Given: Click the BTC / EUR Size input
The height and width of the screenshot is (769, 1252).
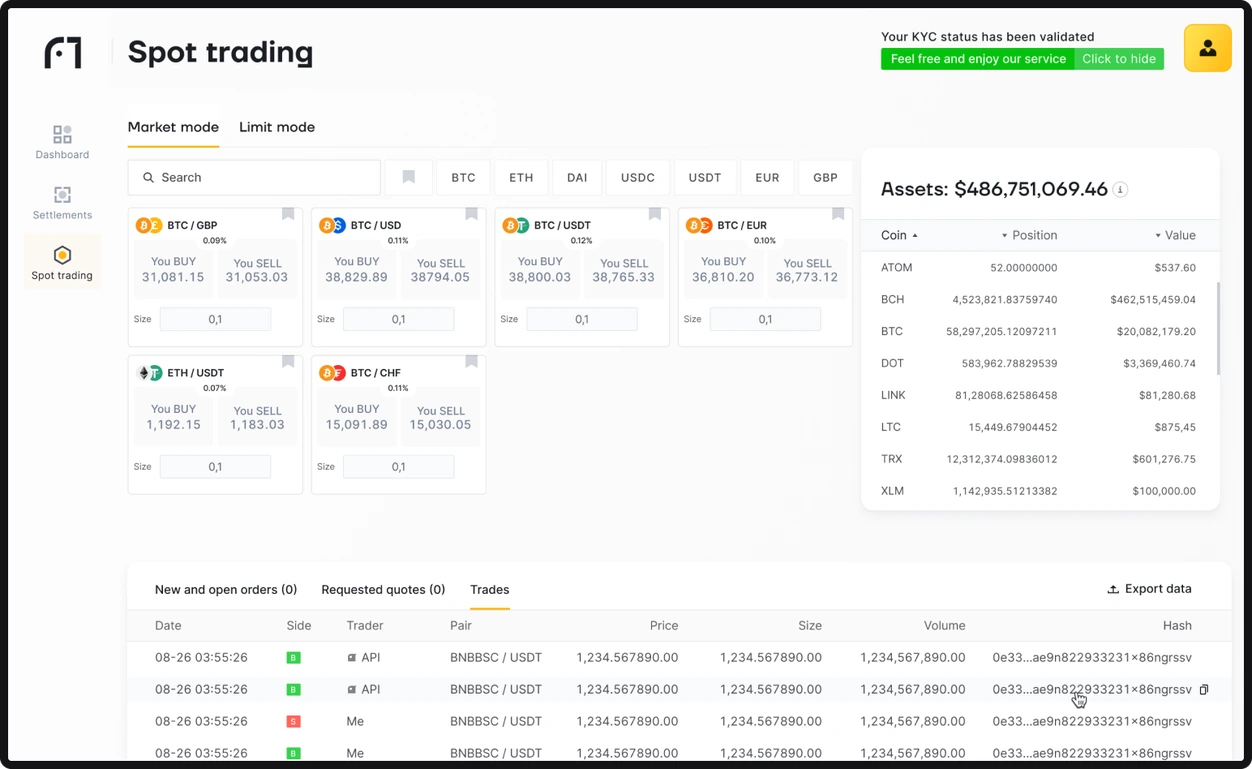Looking at the screenshot, I should click(x=765, y=319).
